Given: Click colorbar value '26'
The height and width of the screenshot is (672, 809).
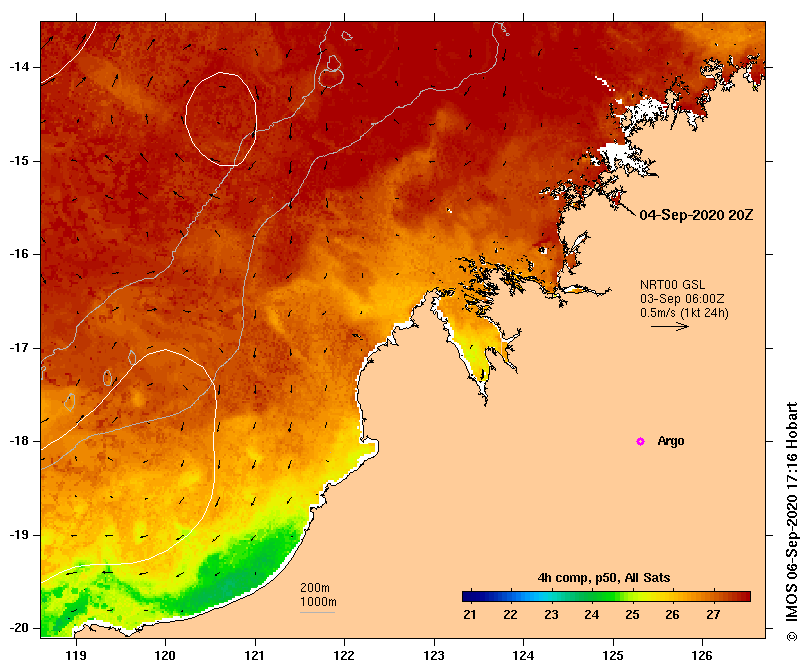Looking at the screenshot, I should coord(672,615).
